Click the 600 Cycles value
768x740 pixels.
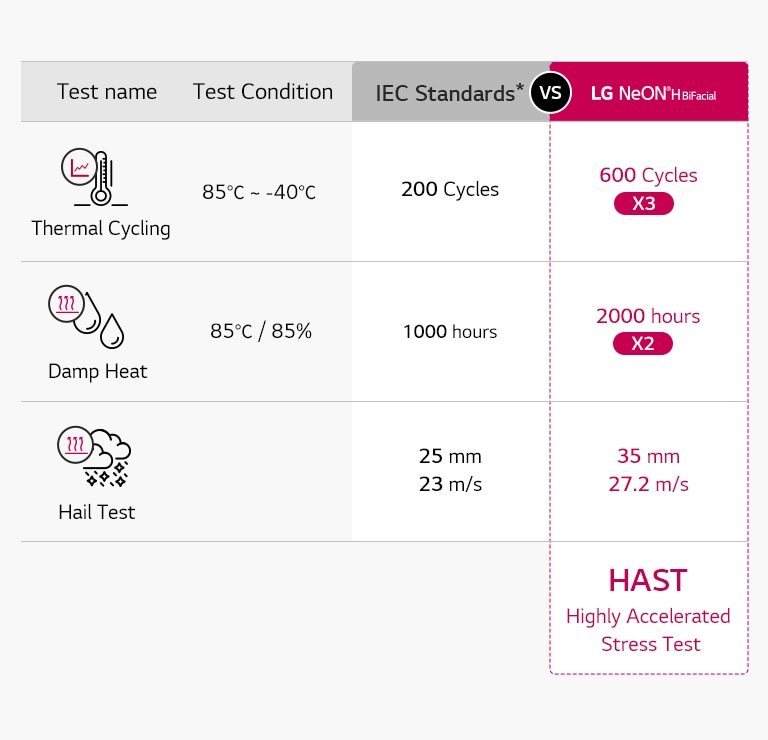coord(648,175)
